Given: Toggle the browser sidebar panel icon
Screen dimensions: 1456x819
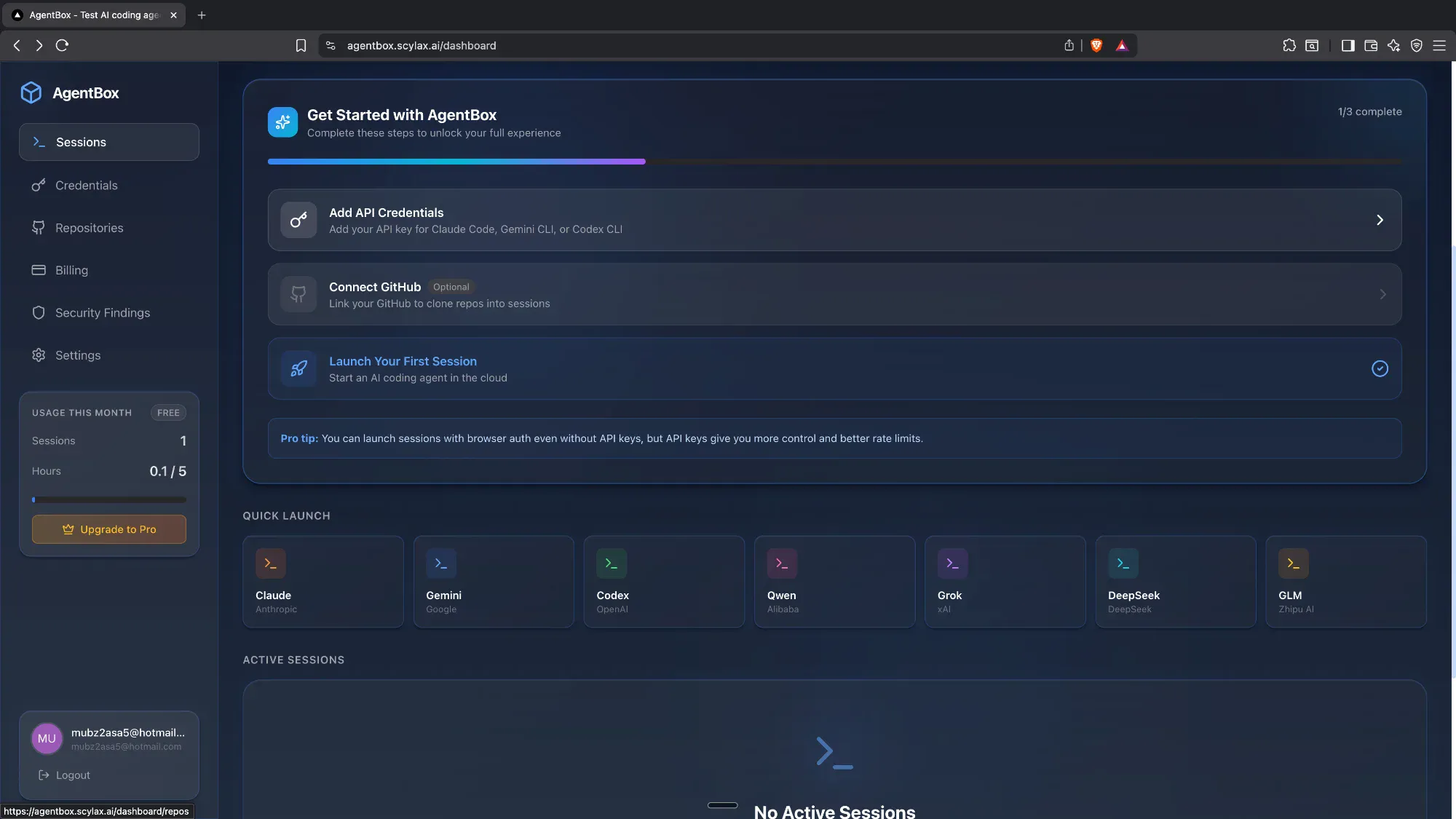Looking at the screenshot, I should tap(1347, 45).
